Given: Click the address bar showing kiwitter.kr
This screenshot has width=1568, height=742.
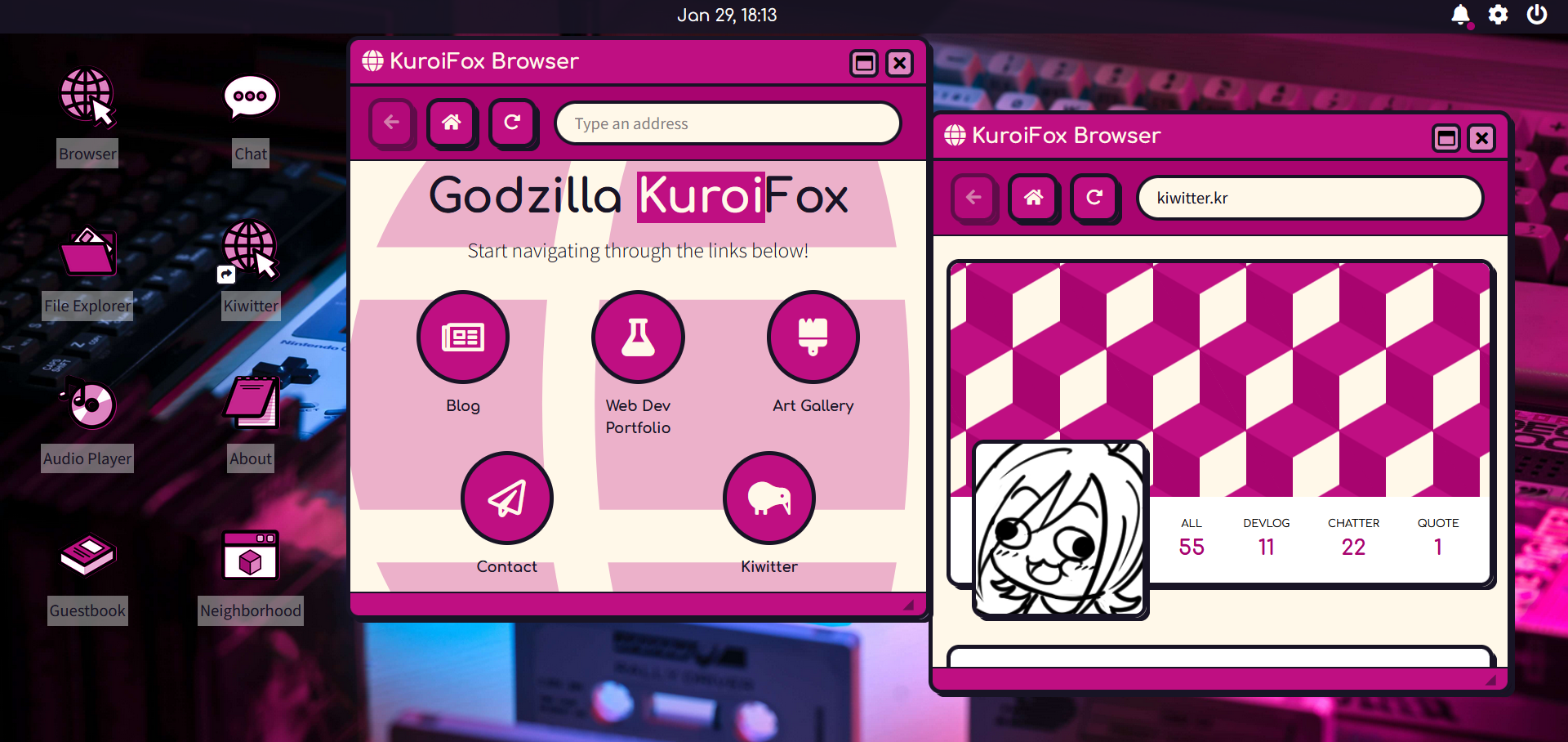Looking at the screenshot, I should [x=1309, y=198].
